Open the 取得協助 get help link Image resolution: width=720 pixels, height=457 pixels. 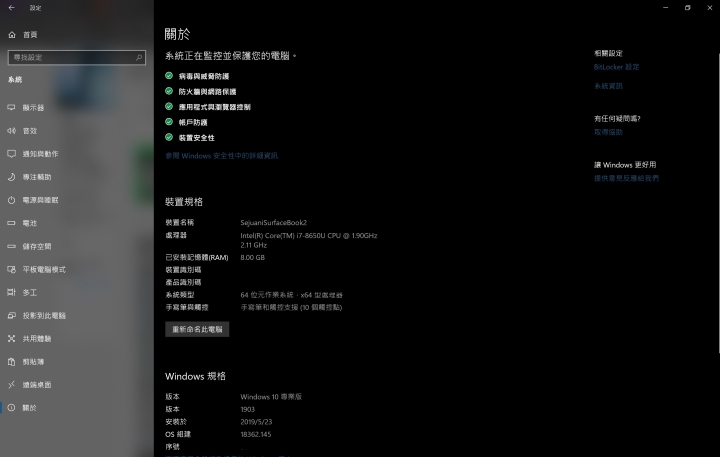(x=608, y=132)
